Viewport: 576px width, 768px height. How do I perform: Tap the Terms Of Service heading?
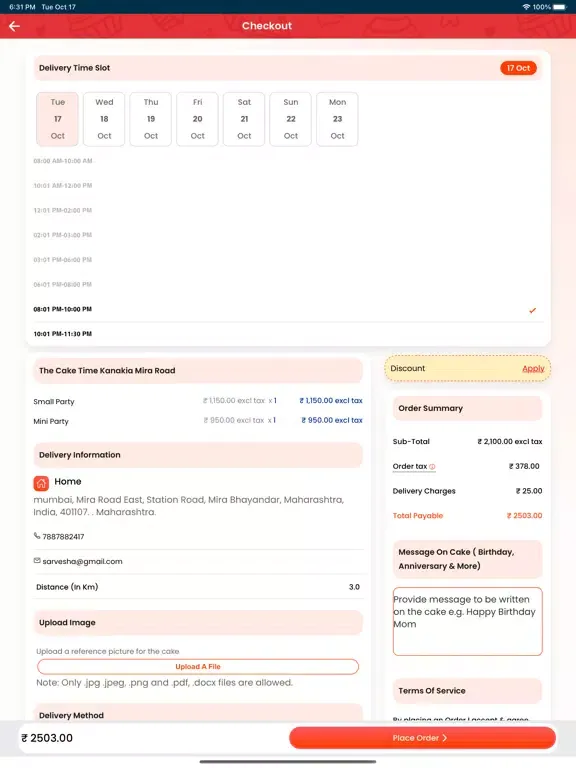(x=432, y=691)
